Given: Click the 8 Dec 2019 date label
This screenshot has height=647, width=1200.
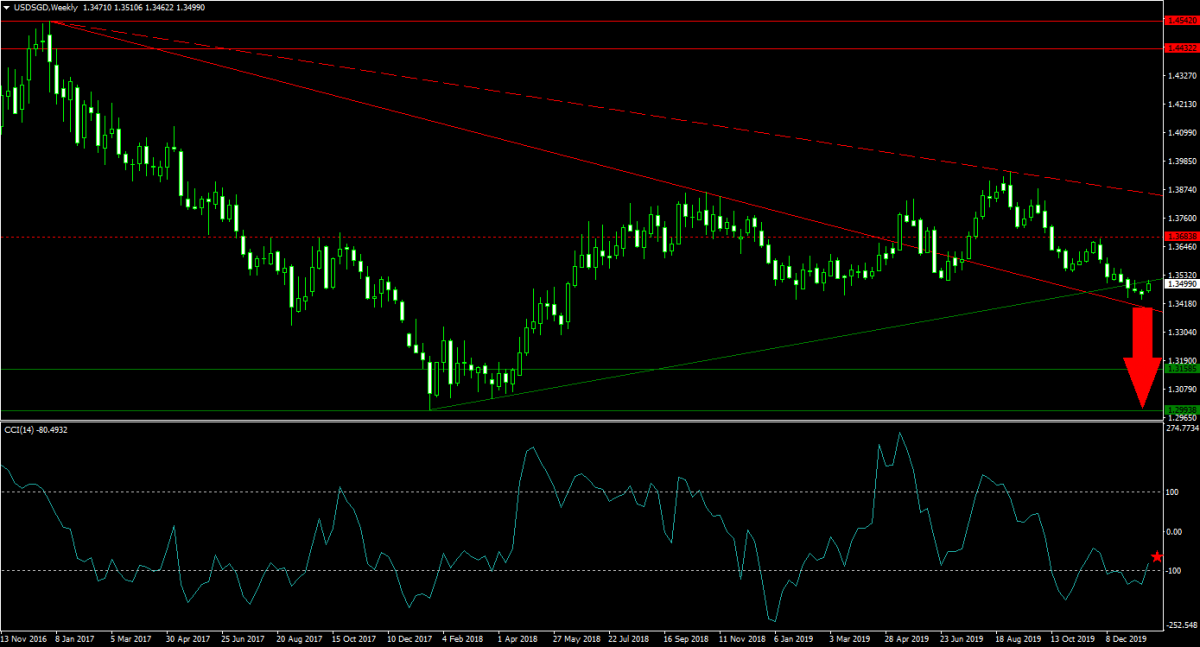Looking at the screenshot, I should coord(1126,637).
